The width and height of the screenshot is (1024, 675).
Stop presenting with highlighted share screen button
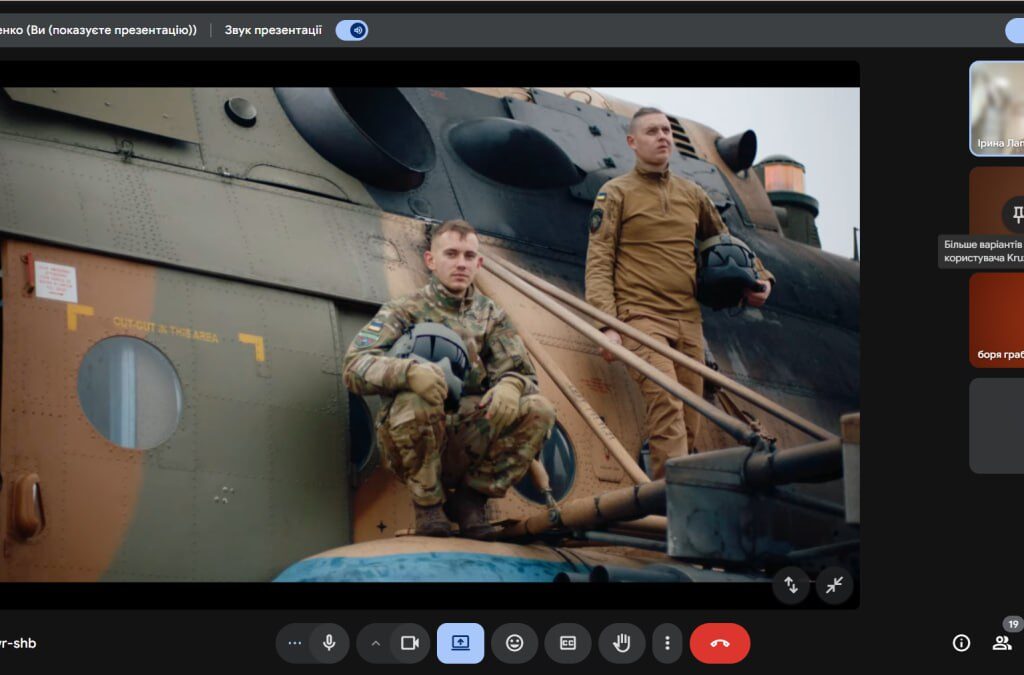460,643
